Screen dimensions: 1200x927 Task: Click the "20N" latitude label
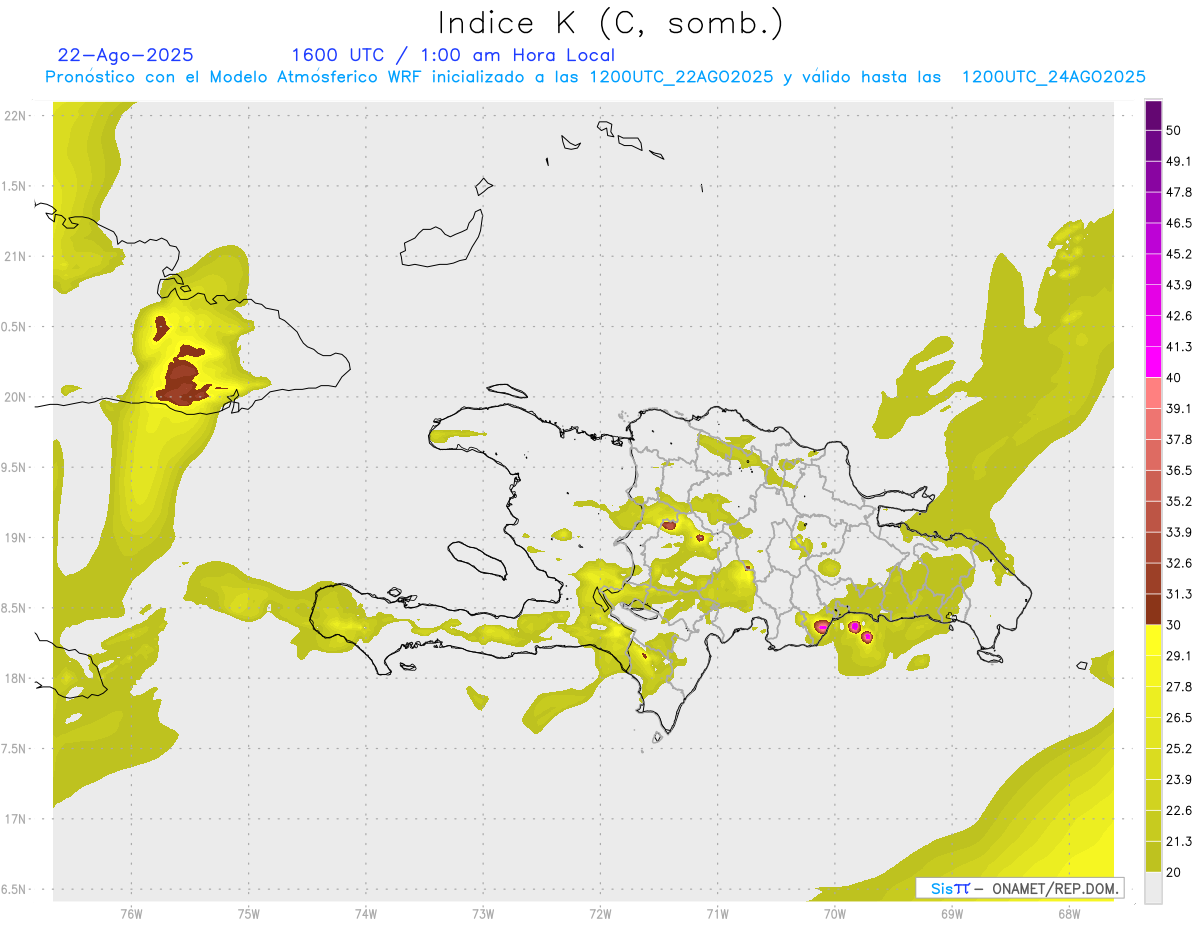coord(15,397)
